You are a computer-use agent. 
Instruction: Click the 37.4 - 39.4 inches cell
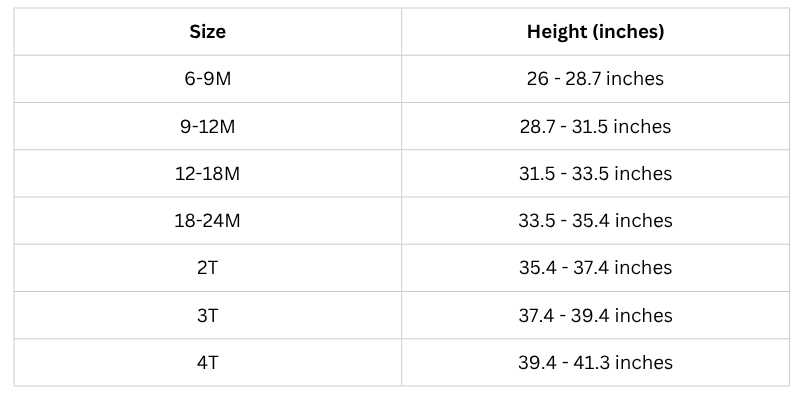pos(595,315)
